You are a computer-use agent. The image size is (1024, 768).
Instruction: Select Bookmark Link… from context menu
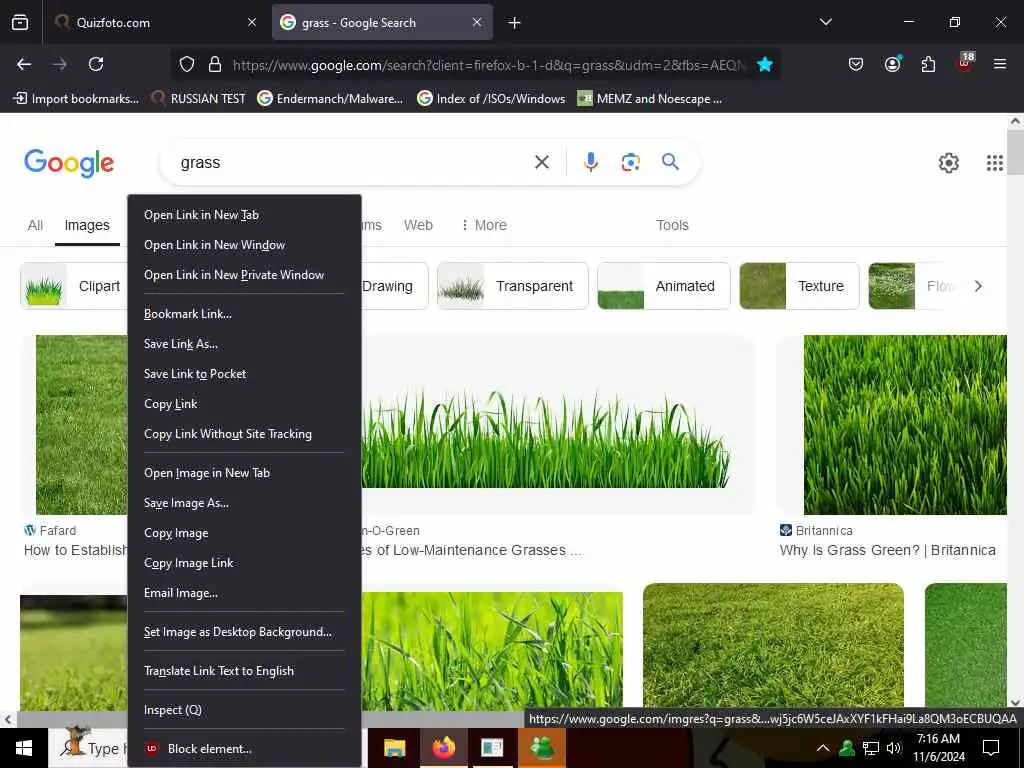[x=244, y=313]
